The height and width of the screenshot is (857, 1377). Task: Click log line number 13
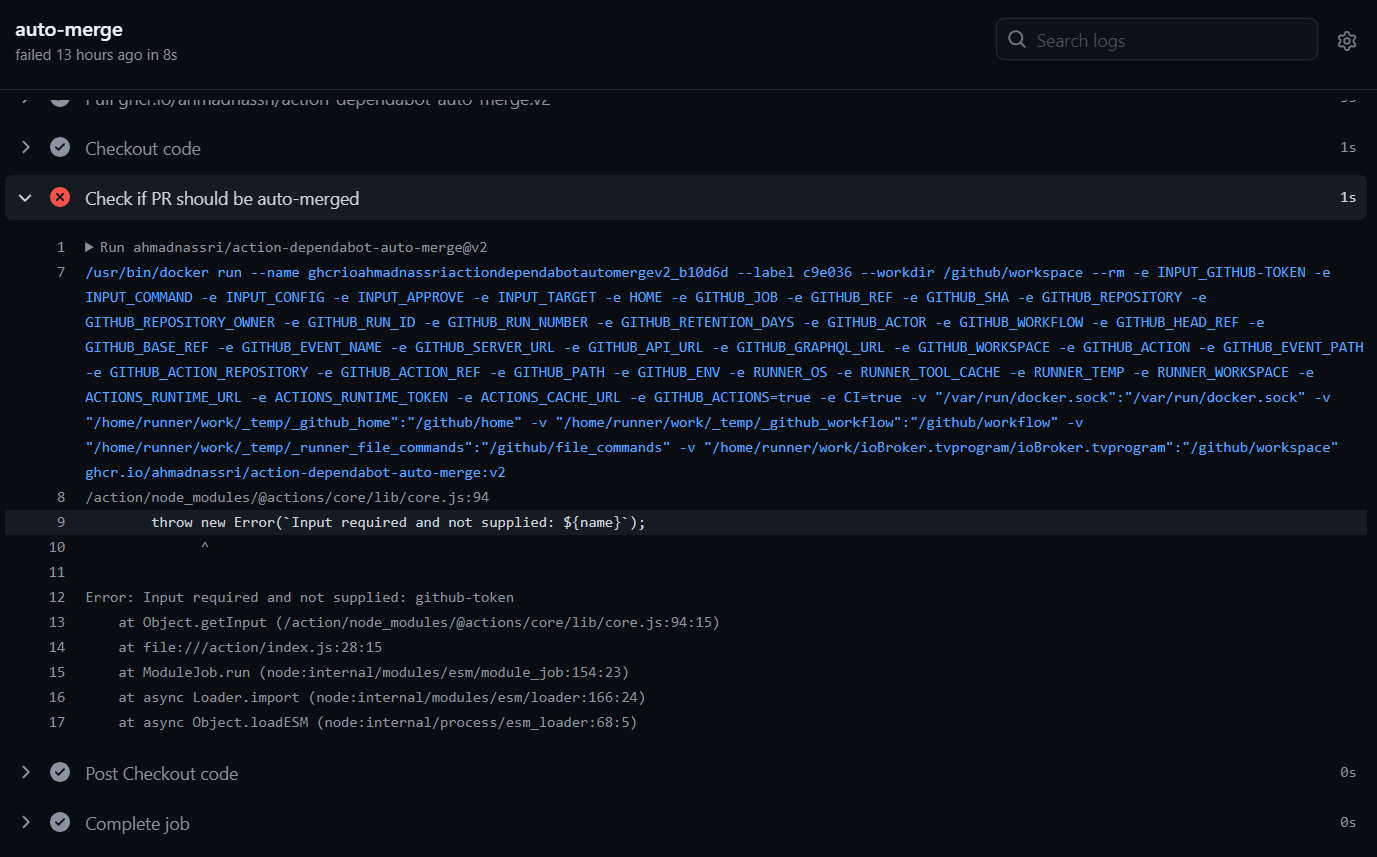coord(57,622)
